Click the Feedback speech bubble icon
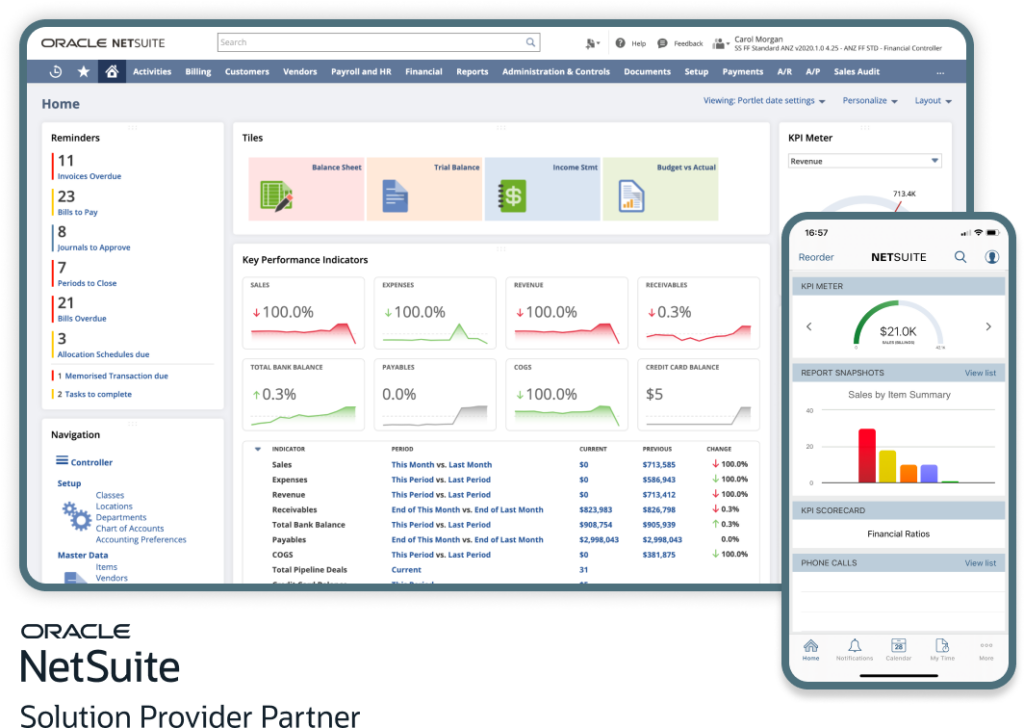This screenshot has width=1024, height=728. coord(660,42)
